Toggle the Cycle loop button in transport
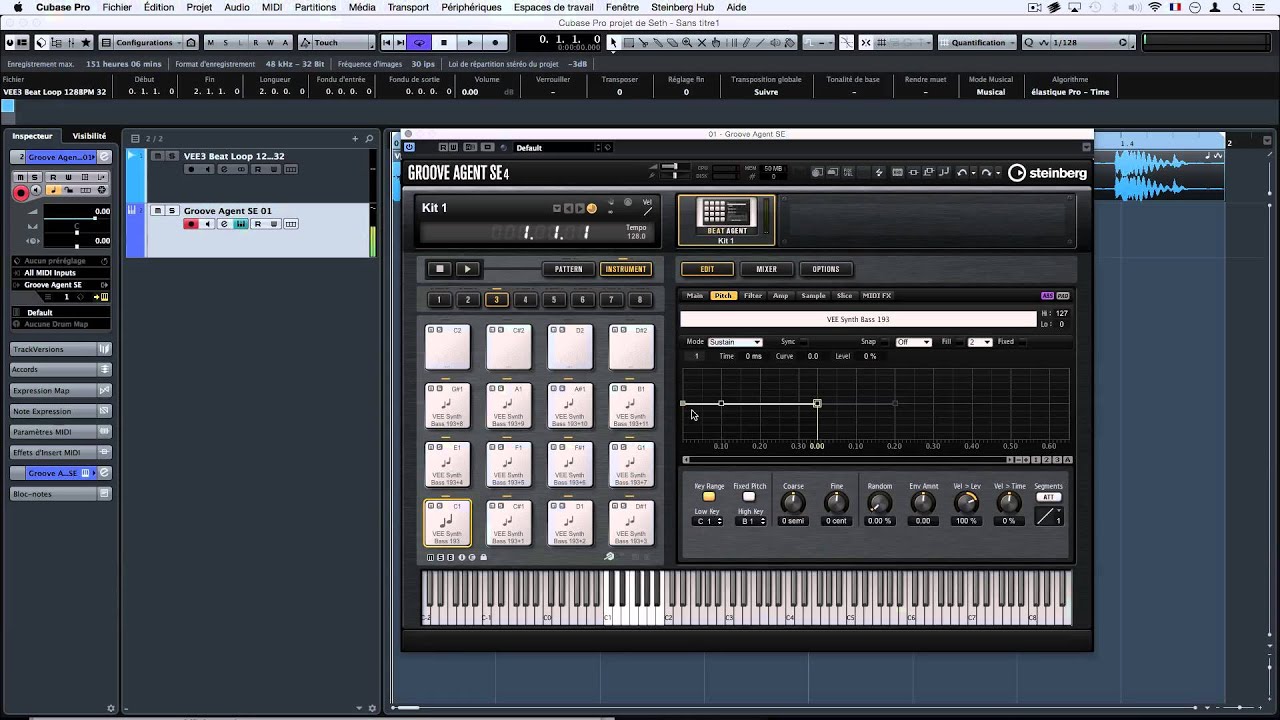Viewport: 1280px width, 720px height. point(419,42)
